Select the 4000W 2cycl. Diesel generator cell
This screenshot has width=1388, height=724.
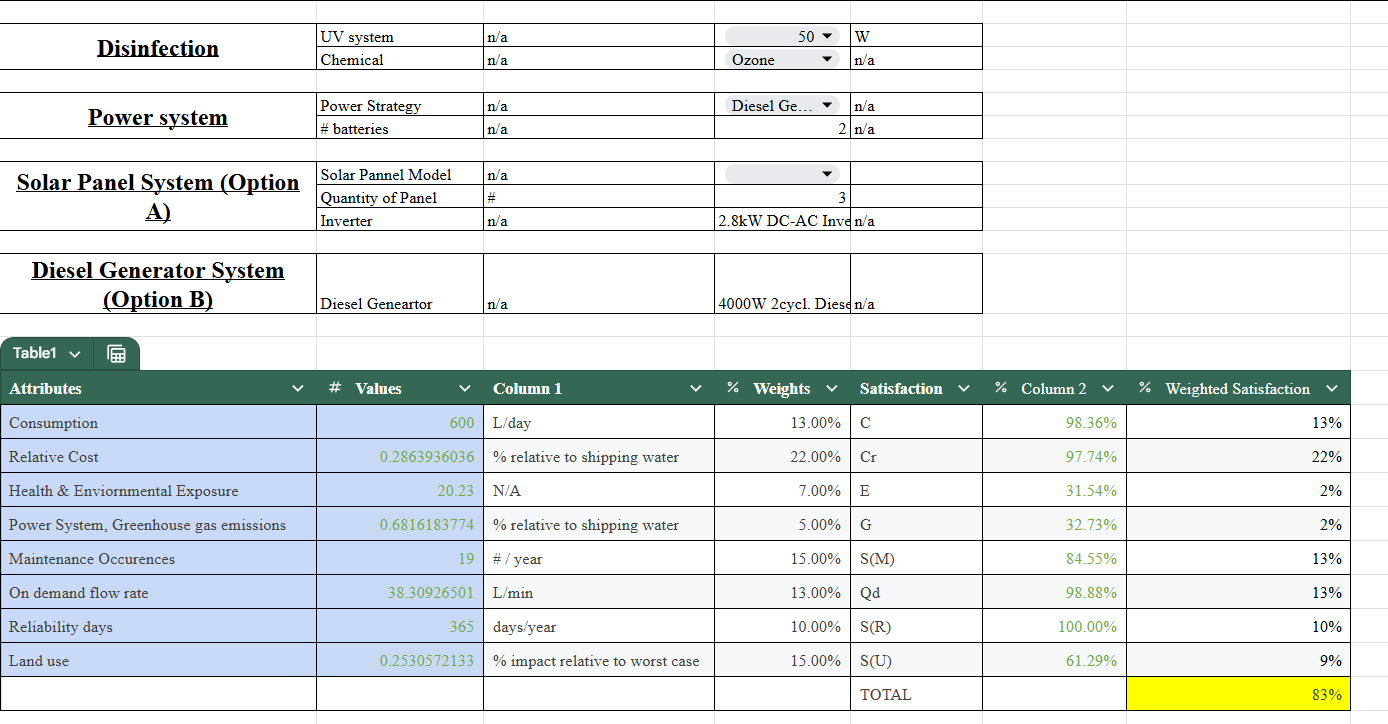click(x=782, y=303)
